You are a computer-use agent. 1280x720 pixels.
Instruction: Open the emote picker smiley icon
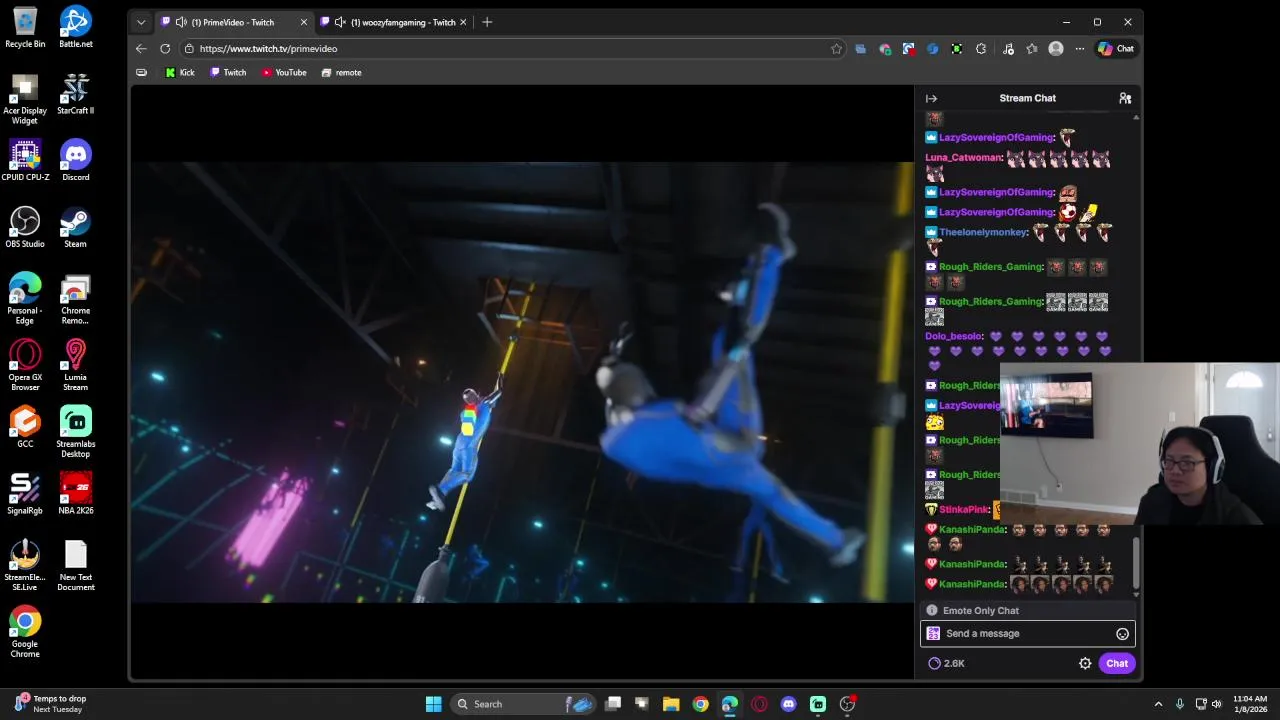coord(1122,634)
